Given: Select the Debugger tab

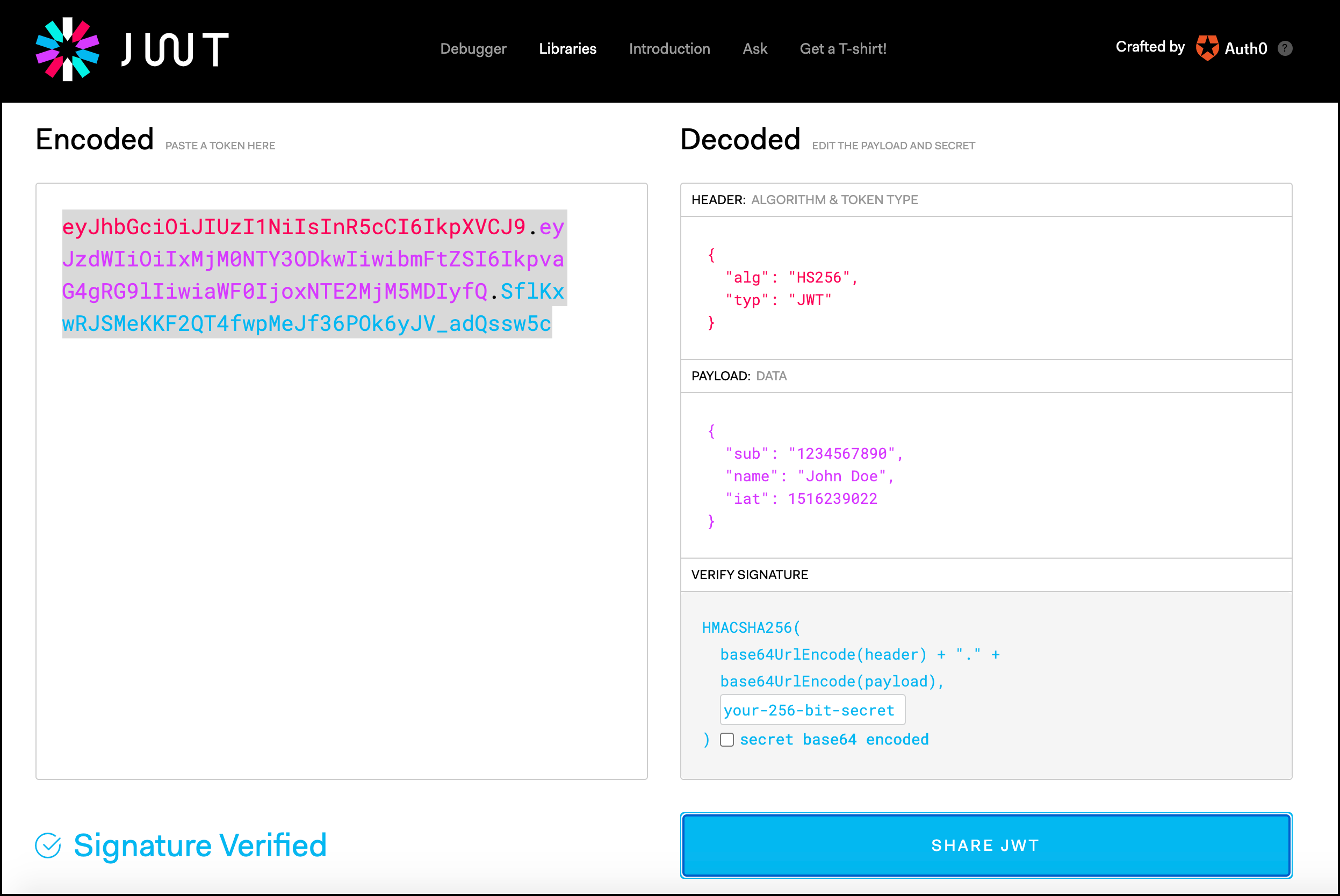Looking at the screenshot, I should 472,48.
